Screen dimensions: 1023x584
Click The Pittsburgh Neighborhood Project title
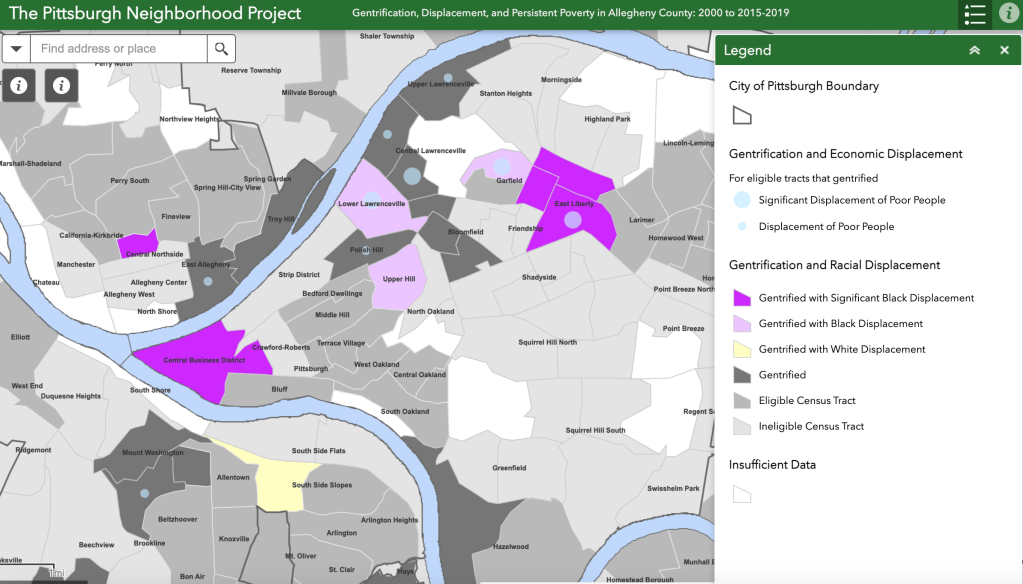154,14
